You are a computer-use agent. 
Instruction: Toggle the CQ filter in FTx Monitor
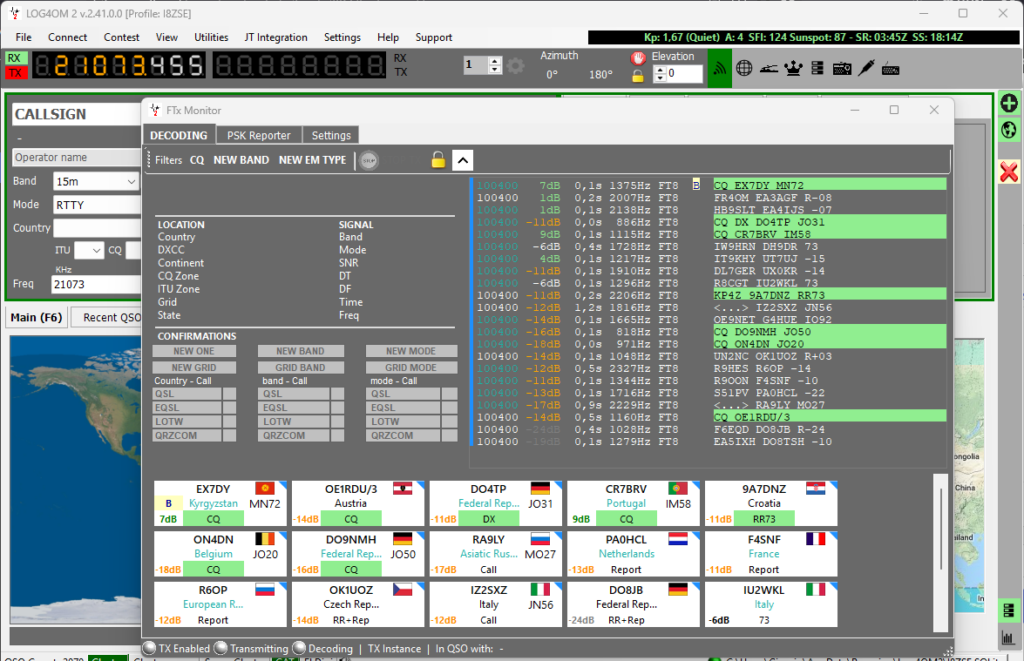pyautogui.click(x=197, y=160)
